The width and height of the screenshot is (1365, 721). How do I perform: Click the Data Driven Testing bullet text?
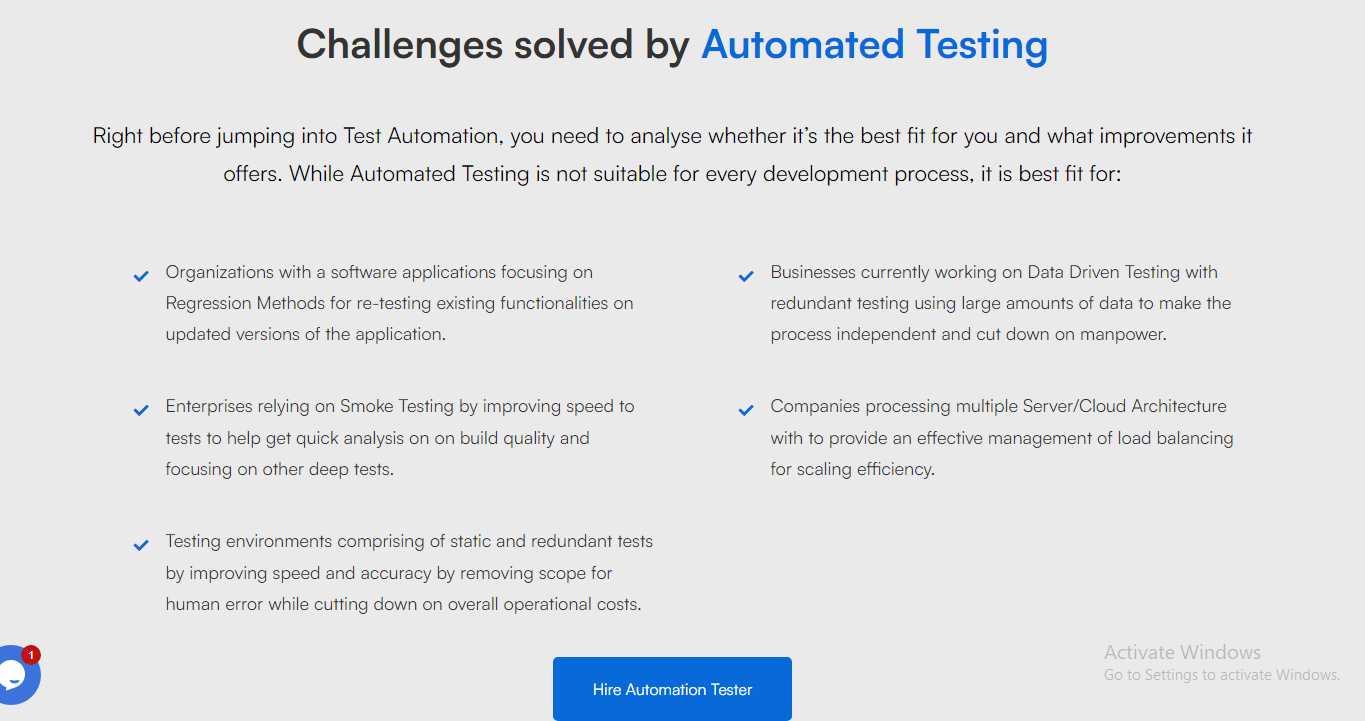point(1001,303)
